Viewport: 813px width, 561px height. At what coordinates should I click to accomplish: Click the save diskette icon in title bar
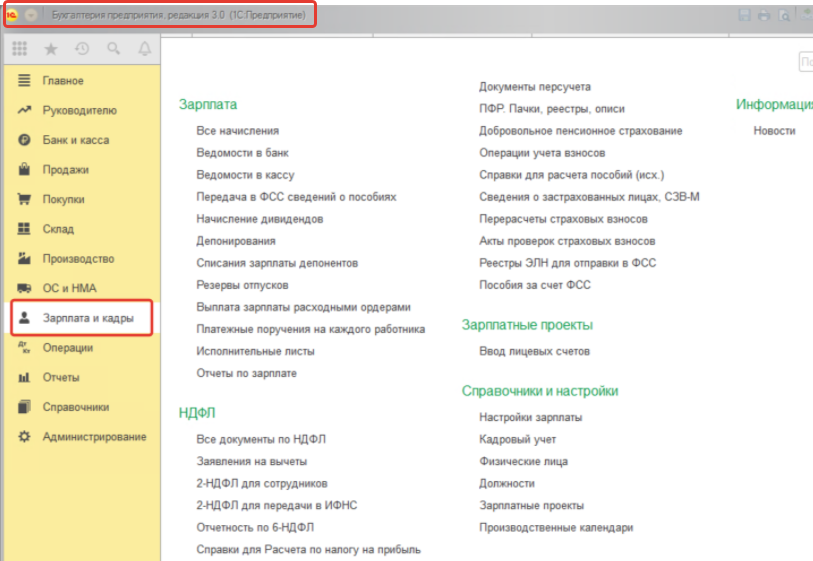click(745, 15)
